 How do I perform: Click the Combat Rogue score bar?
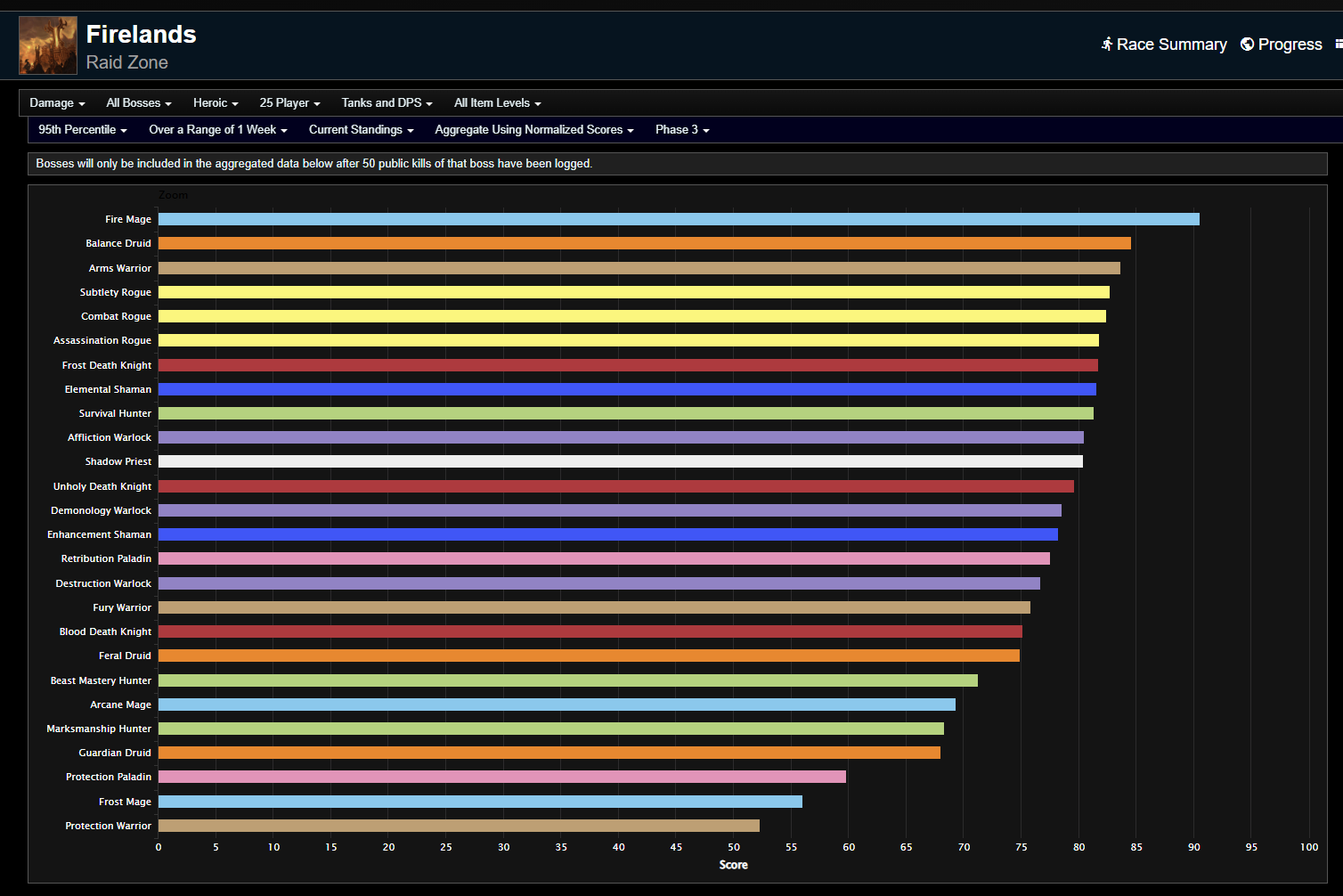point(632,316)
